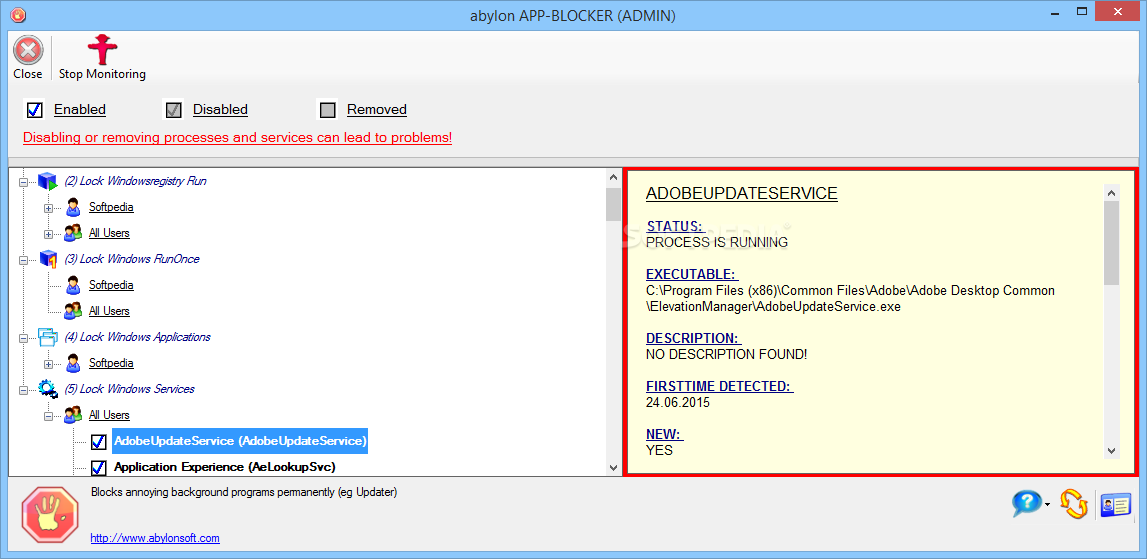
Task: Click the EXECUTABLE: heading in details
Action: point(692,274)
